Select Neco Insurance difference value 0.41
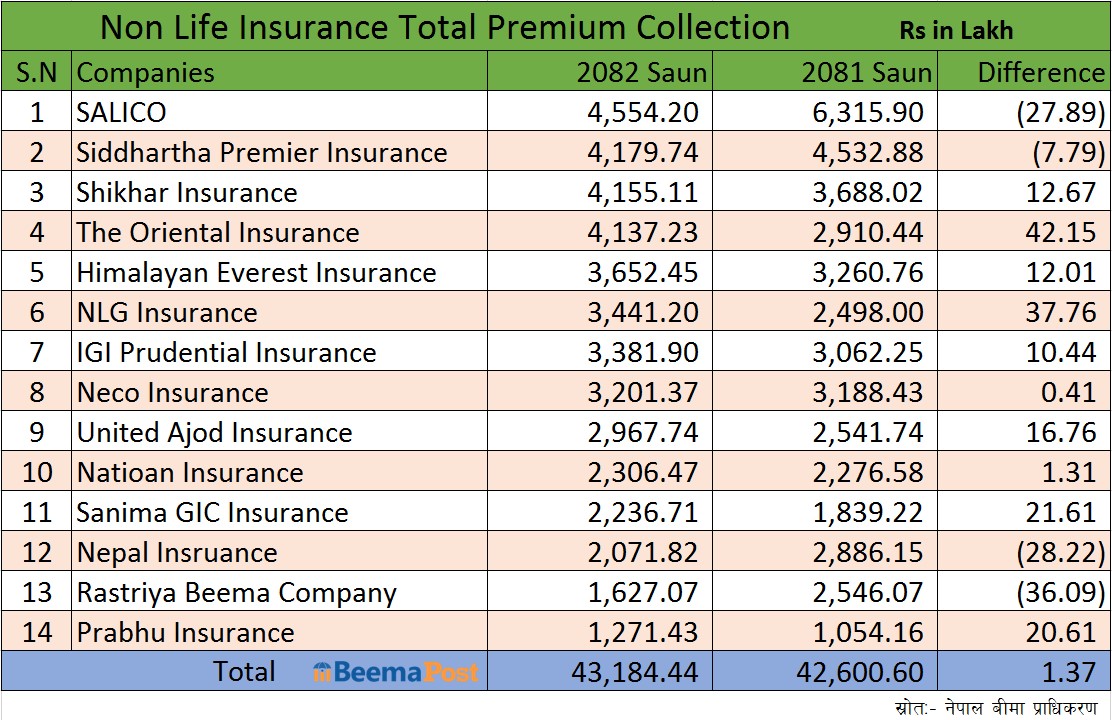This screenshot has width=1112, height=720. [1068, 392]
